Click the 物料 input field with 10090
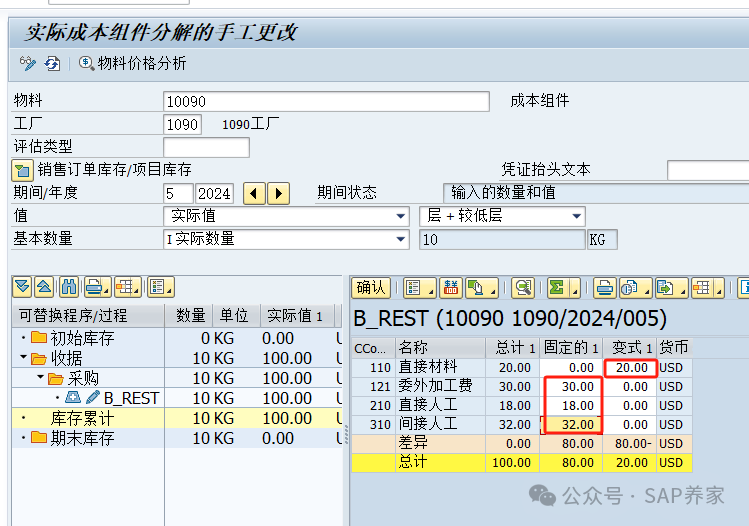The height and width of the screenshot is (526, 749). 326,101
